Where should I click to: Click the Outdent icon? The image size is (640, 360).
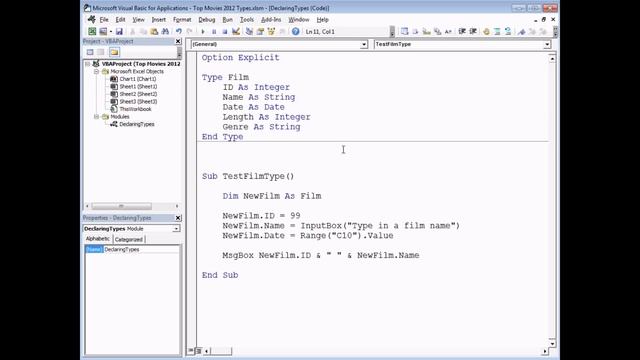[473, 31]
